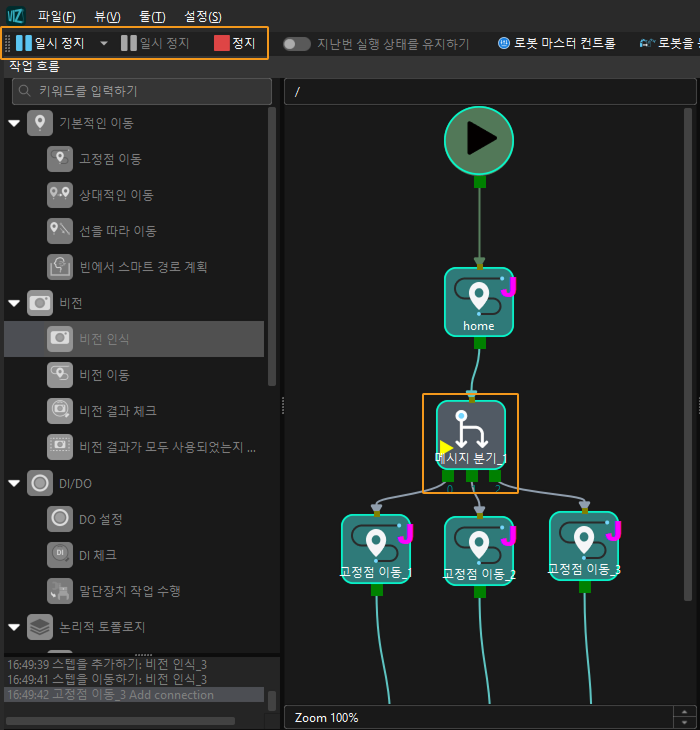Viewport: 700px width, 730px height.
Task: Select the 메시지 분기_1 branch node
Action: point(471,435)
